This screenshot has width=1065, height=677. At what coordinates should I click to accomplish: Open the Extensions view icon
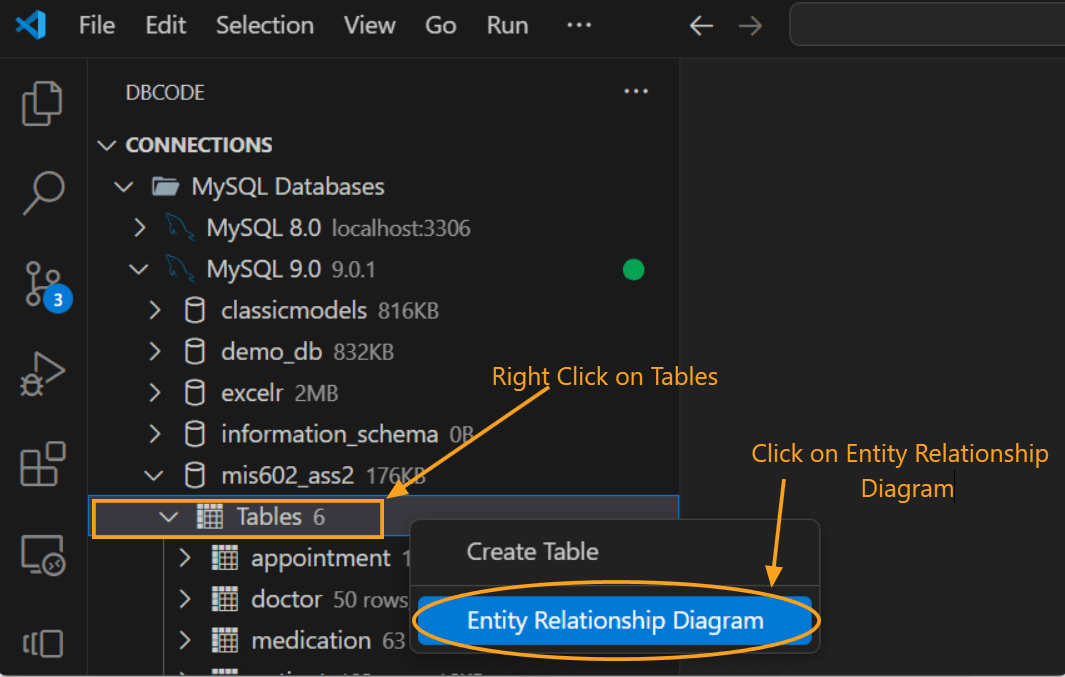[42, 463]
